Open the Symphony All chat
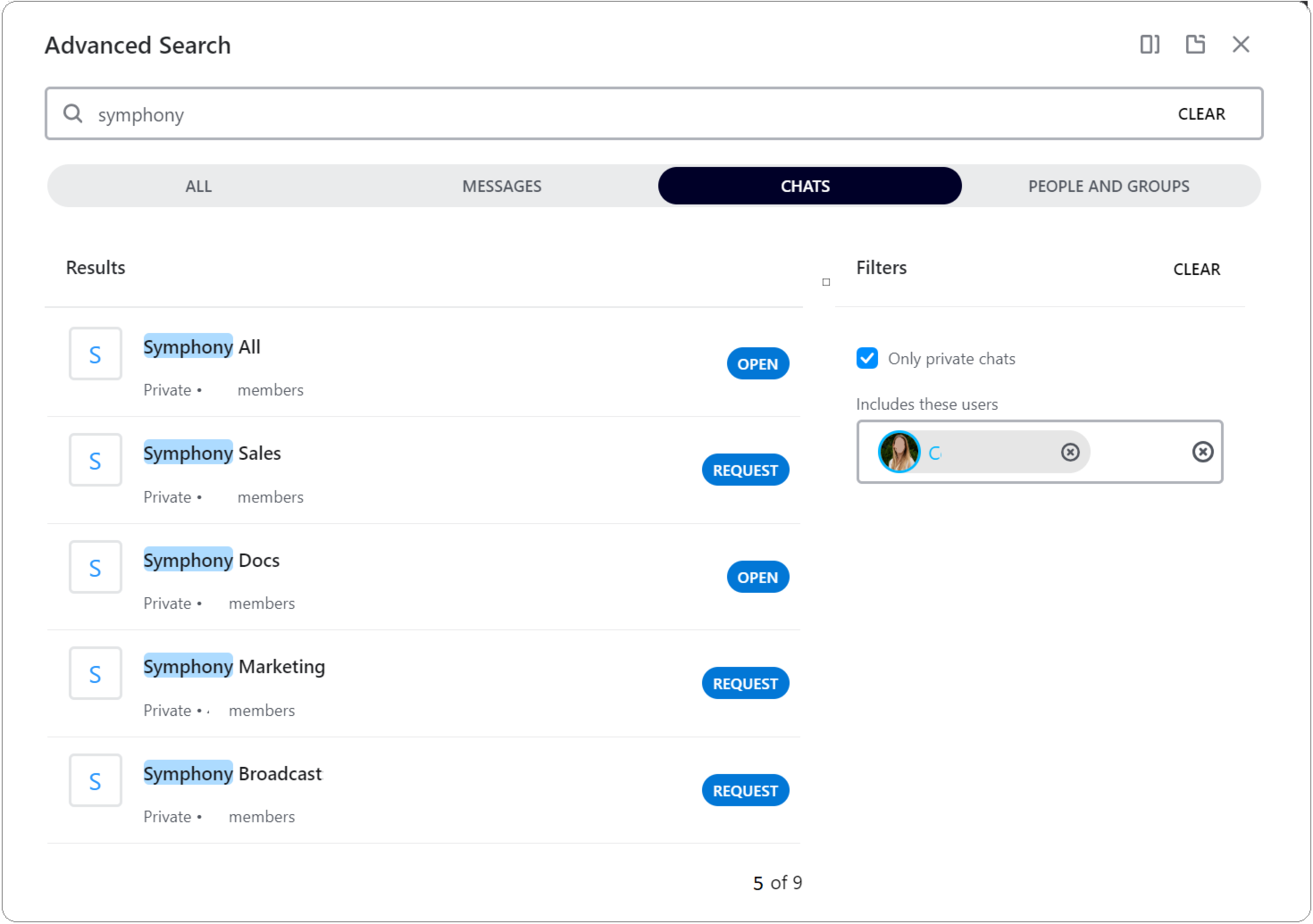 tap(757, 363)
